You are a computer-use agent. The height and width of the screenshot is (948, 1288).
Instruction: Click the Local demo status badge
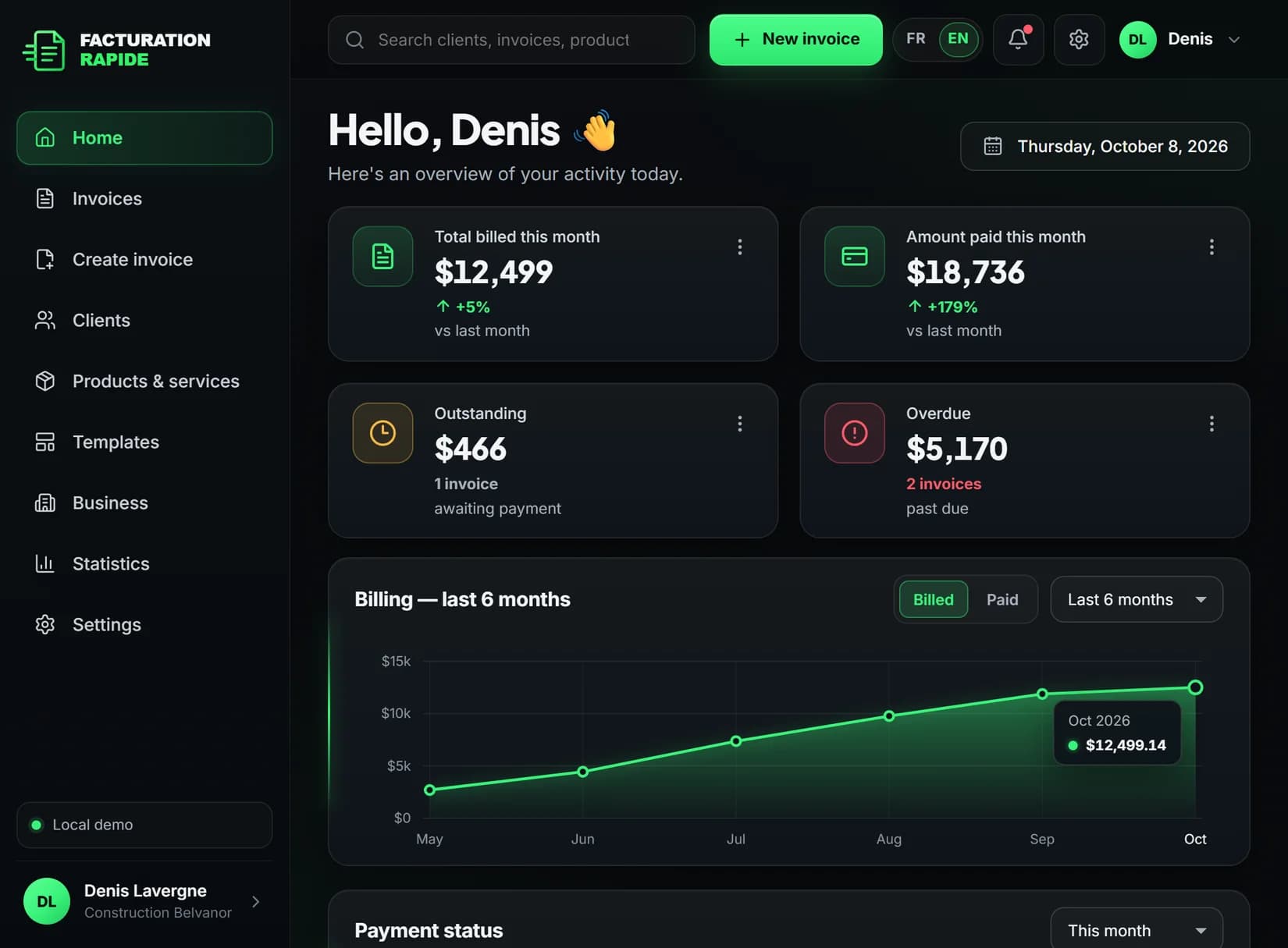(144, 825)
